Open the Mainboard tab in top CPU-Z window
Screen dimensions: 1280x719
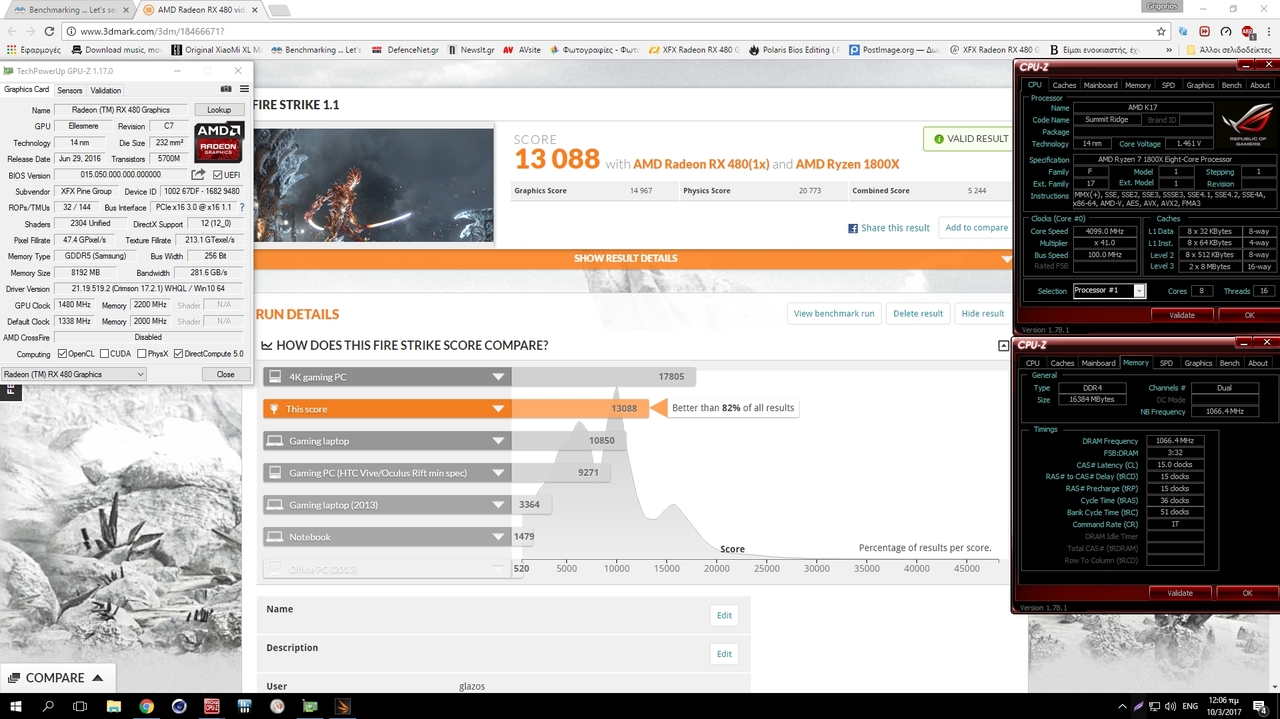1100,85
